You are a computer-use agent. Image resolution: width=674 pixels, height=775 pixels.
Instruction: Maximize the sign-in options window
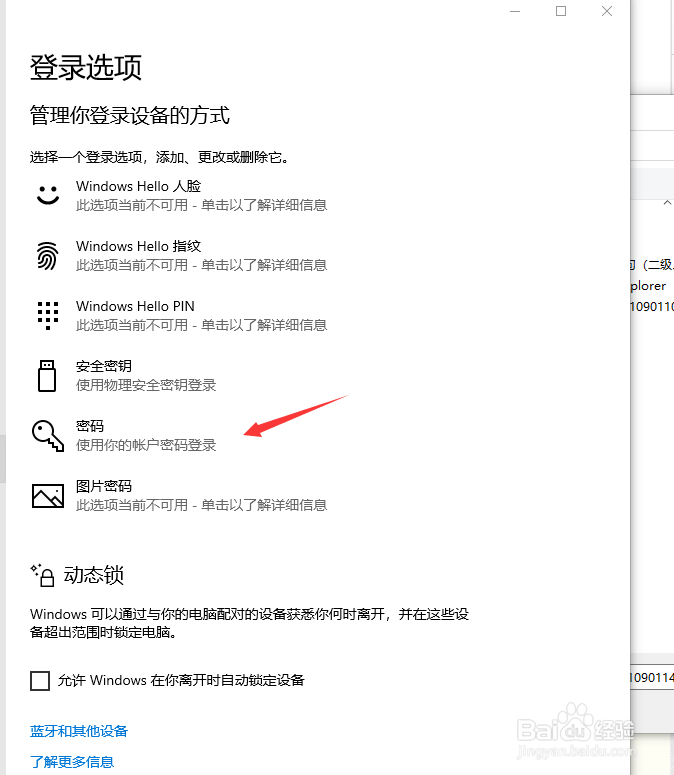point(561,11)
